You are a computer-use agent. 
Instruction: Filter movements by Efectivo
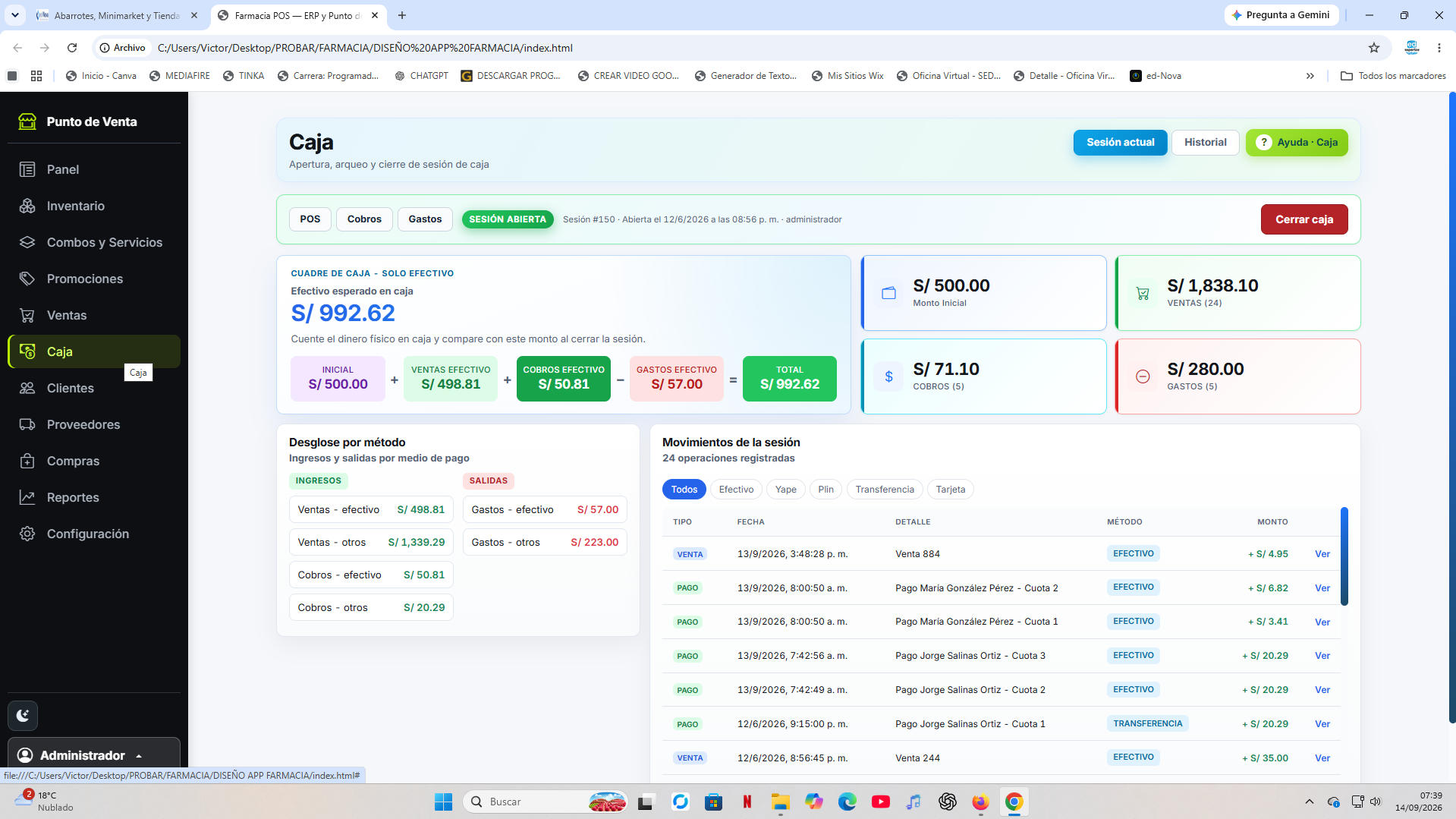[736, 490]
